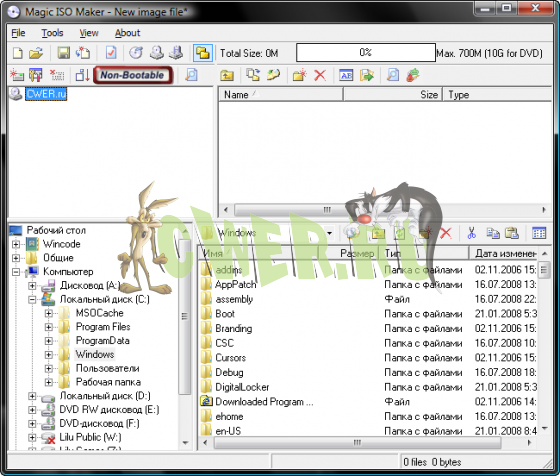
Task: Open the Tools menu
Action: 52,33
